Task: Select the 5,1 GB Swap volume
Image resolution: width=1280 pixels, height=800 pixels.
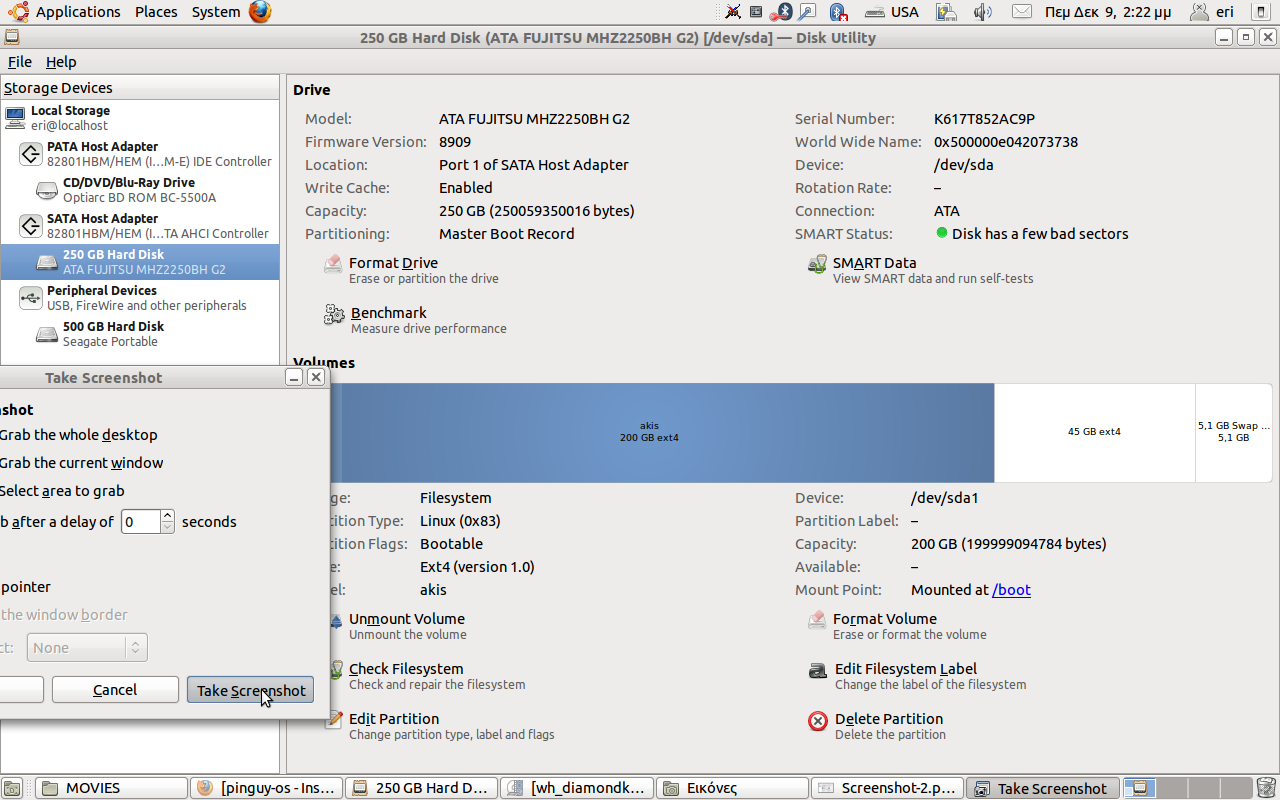Action: (x=1234, y=432)
